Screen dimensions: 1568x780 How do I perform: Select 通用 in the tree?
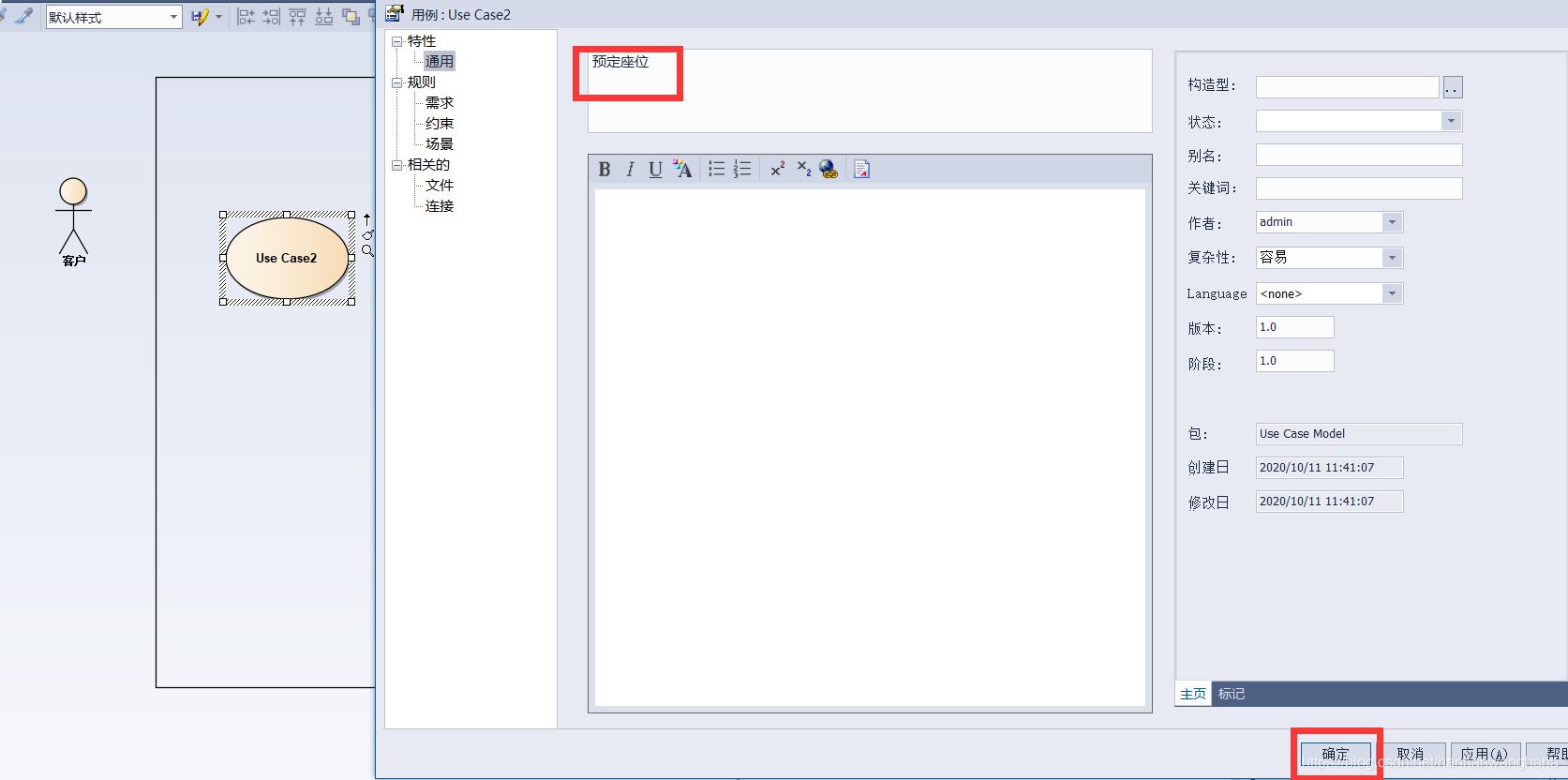point(440,62)
